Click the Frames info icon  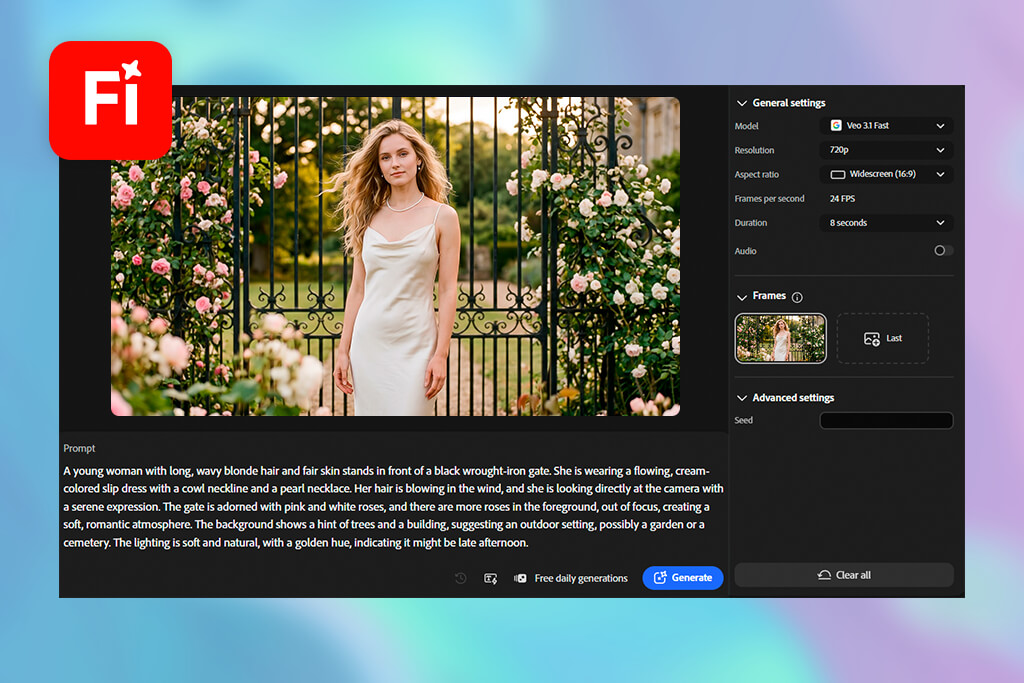point(797,297)
